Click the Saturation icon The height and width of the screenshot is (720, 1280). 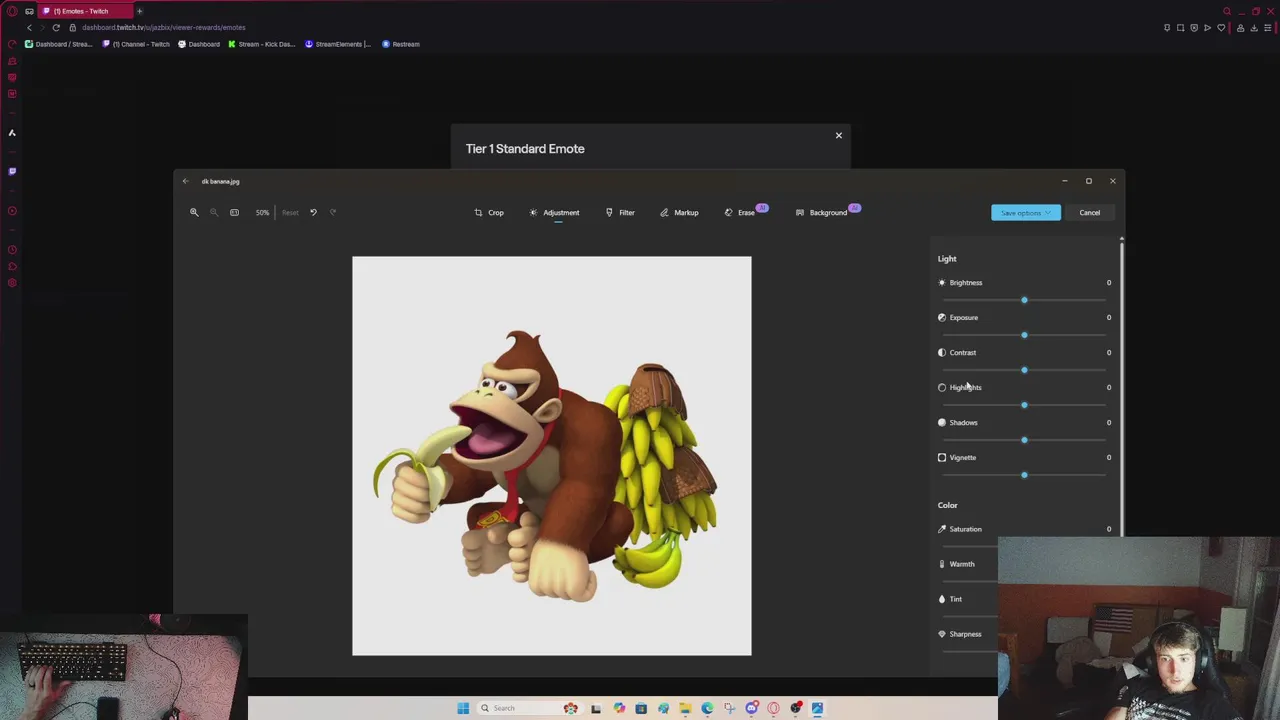pyautogui.click(x=942, y=529)
